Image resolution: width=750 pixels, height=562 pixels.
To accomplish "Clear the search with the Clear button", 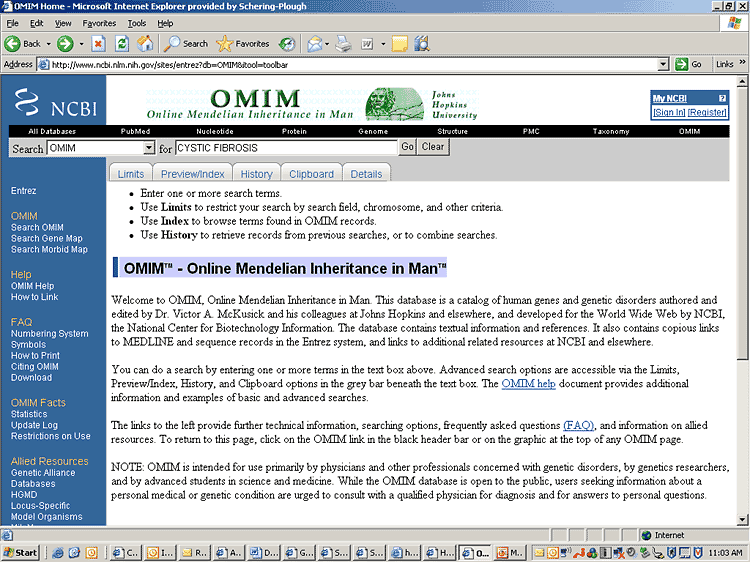I will tap(432, 147).
